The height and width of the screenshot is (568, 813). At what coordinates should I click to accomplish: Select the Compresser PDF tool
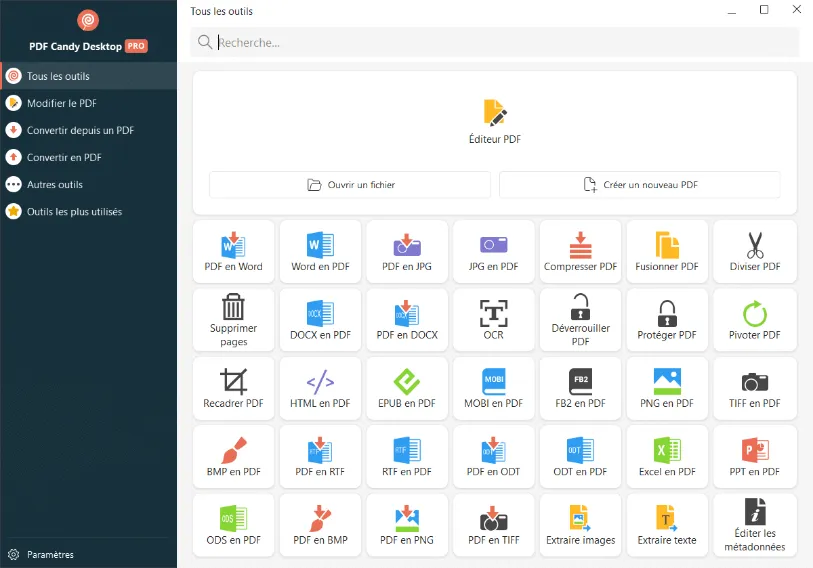click(x=580, y=252)
